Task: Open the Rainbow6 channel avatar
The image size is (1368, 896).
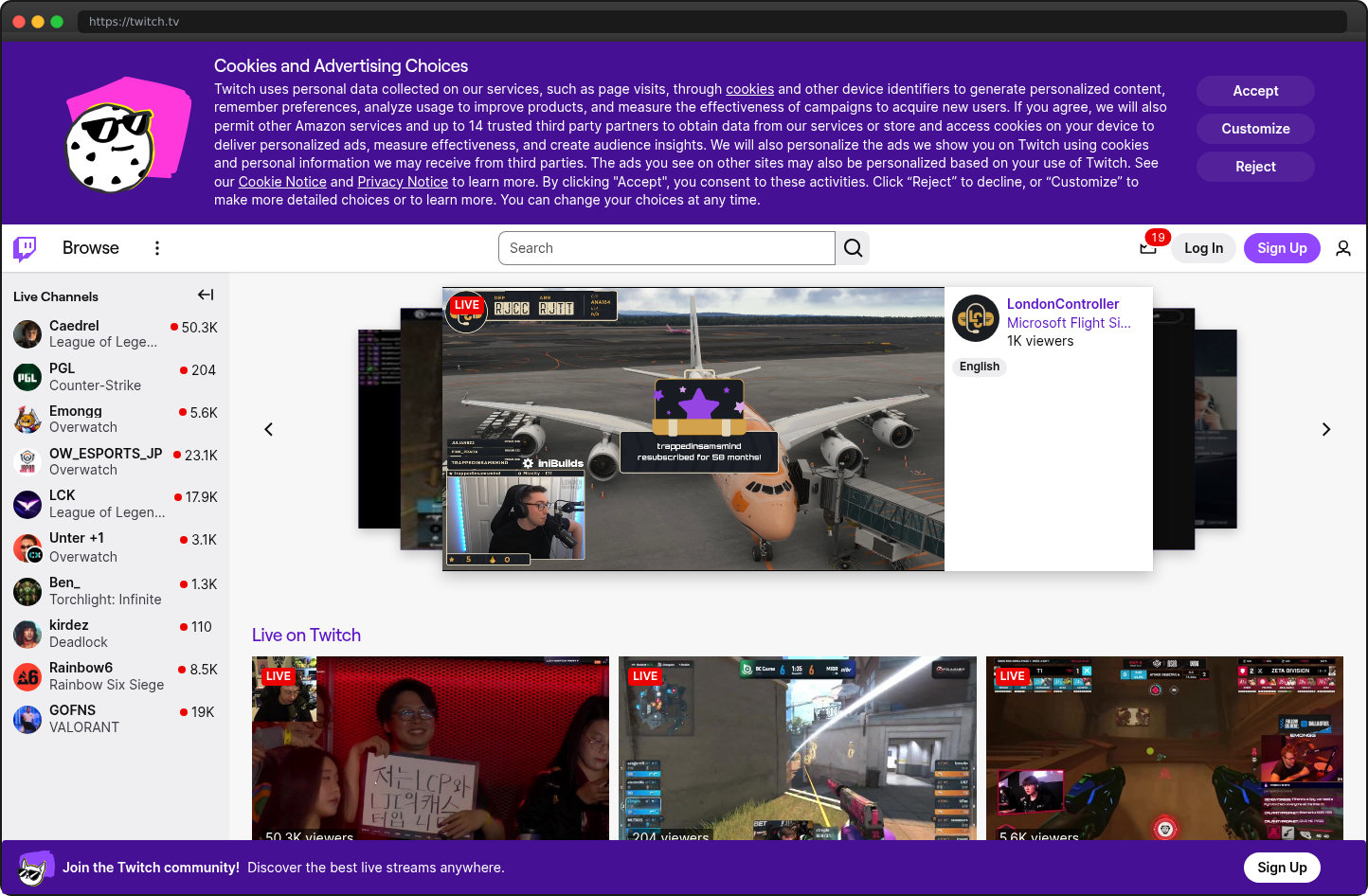Action: [27, 675]
